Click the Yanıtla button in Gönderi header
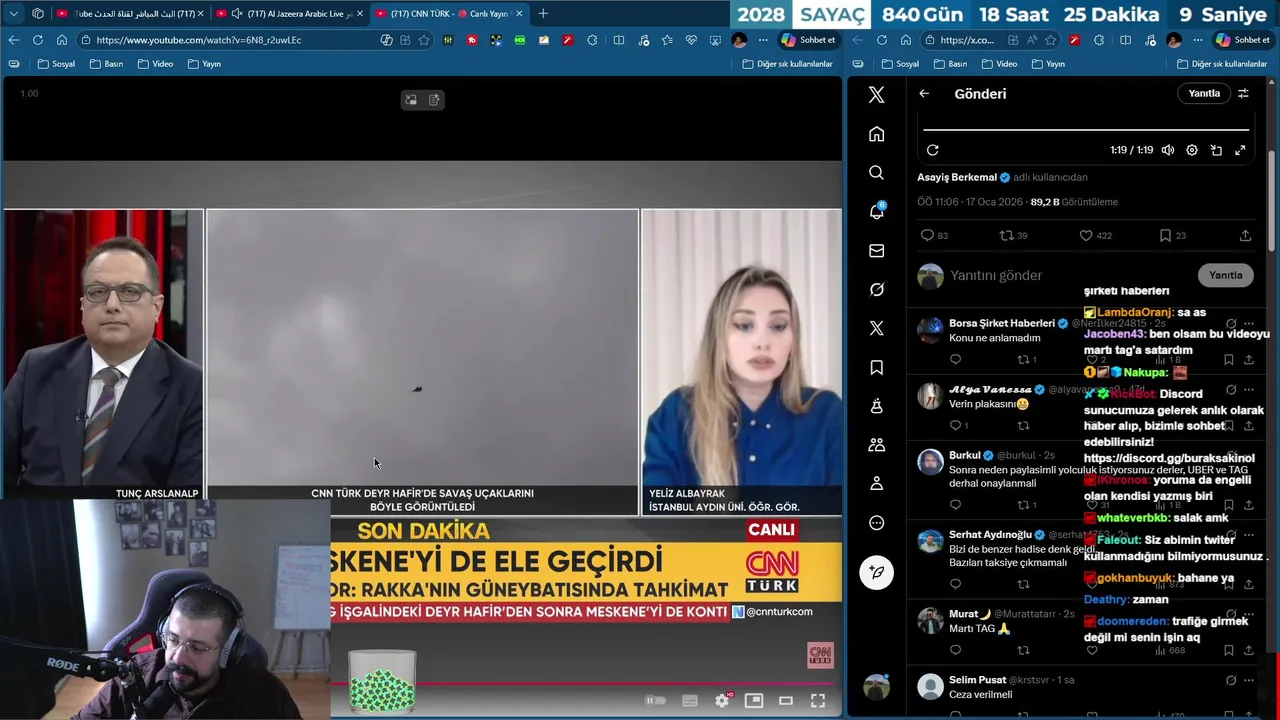The height and width of the screenshot is (720, 1280). tap(1204, 93)
